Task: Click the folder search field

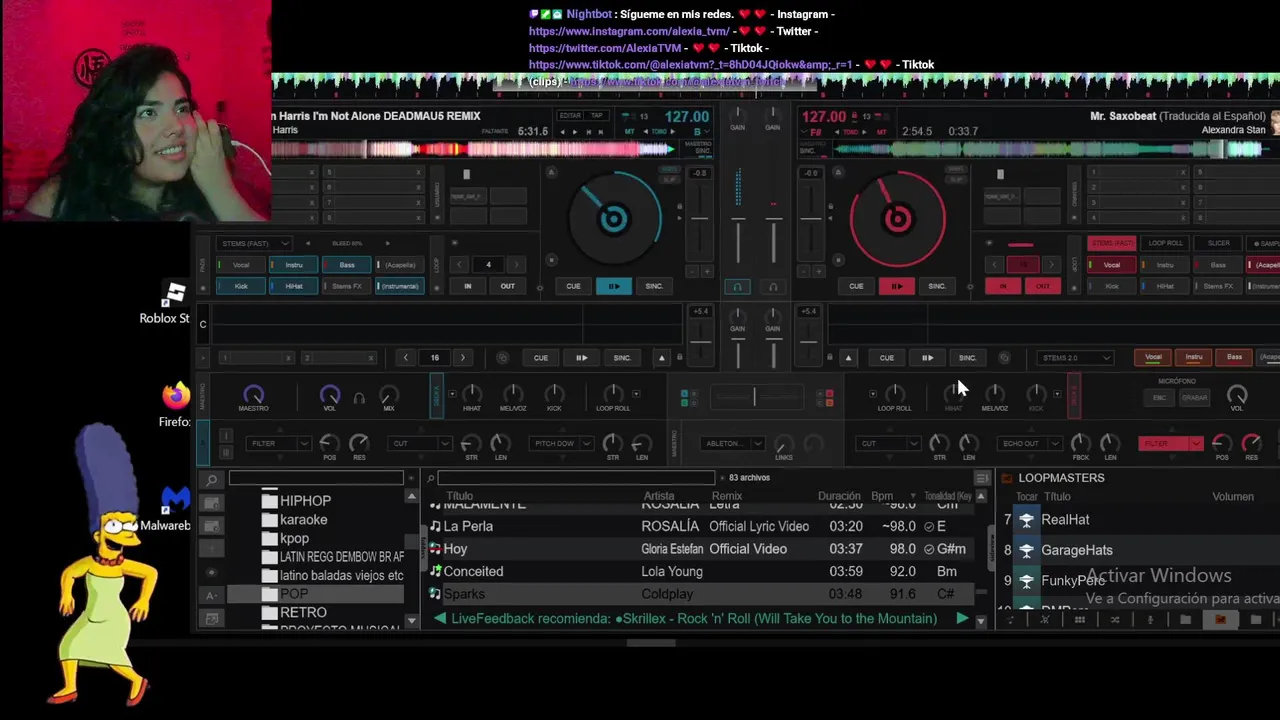Action: coord(316,478)
